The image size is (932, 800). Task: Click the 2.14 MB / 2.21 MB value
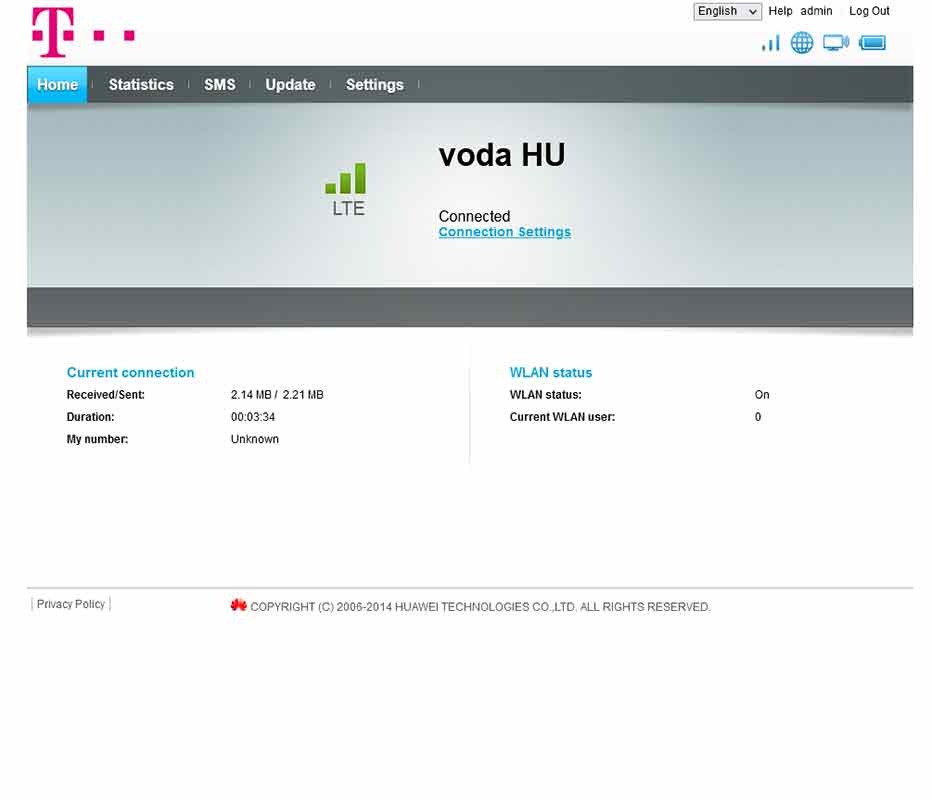277,395
